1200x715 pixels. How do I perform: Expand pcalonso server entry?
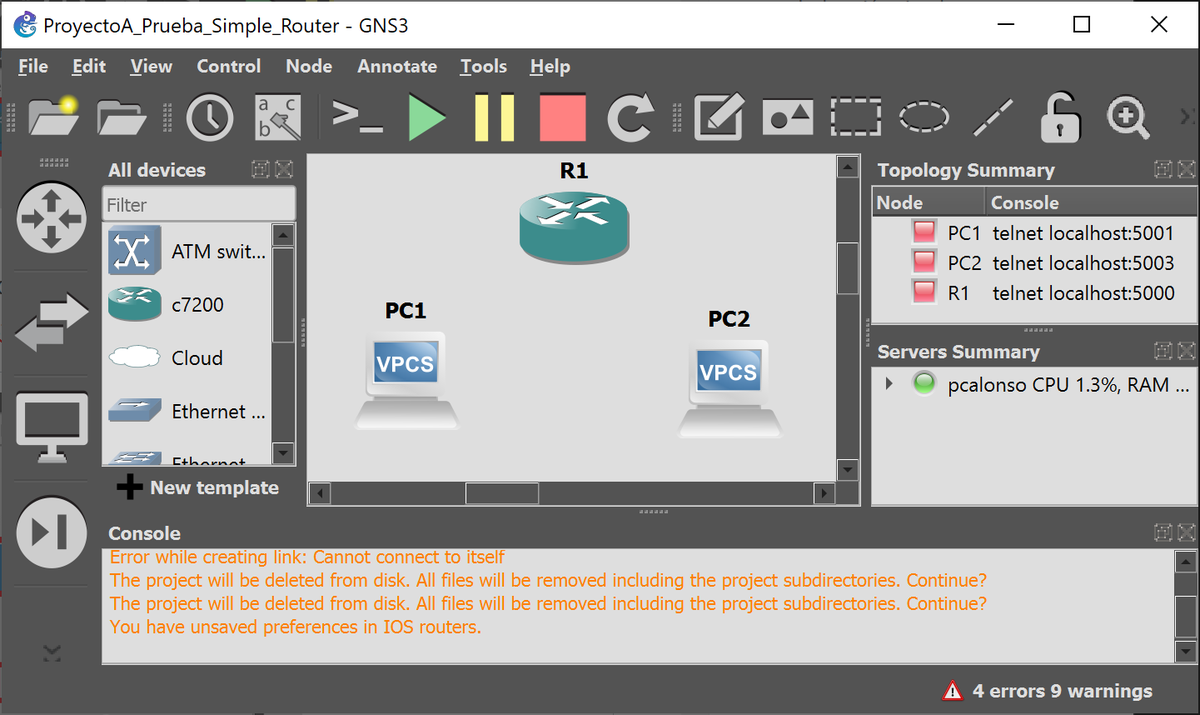coord(888,383)
